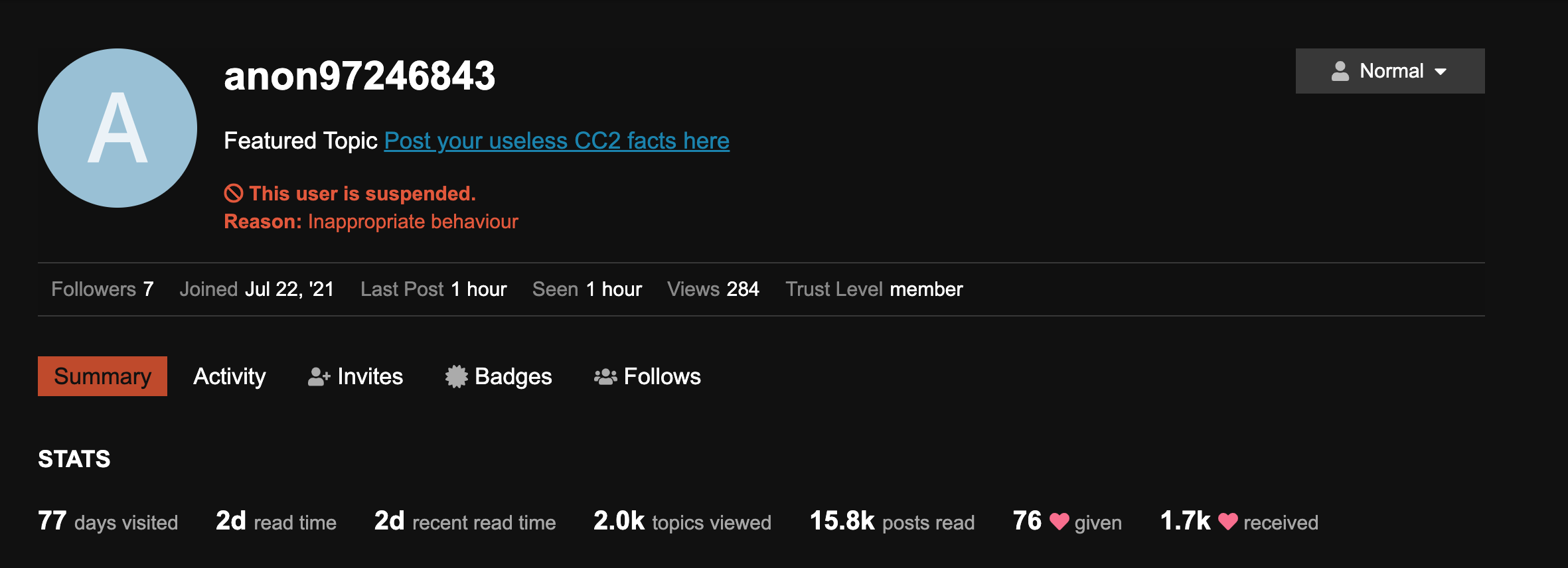This screenshot has height=568, width=1568.
Task: Open 'Post your useless CC2 facts here' link
Action: click(557, 141)
